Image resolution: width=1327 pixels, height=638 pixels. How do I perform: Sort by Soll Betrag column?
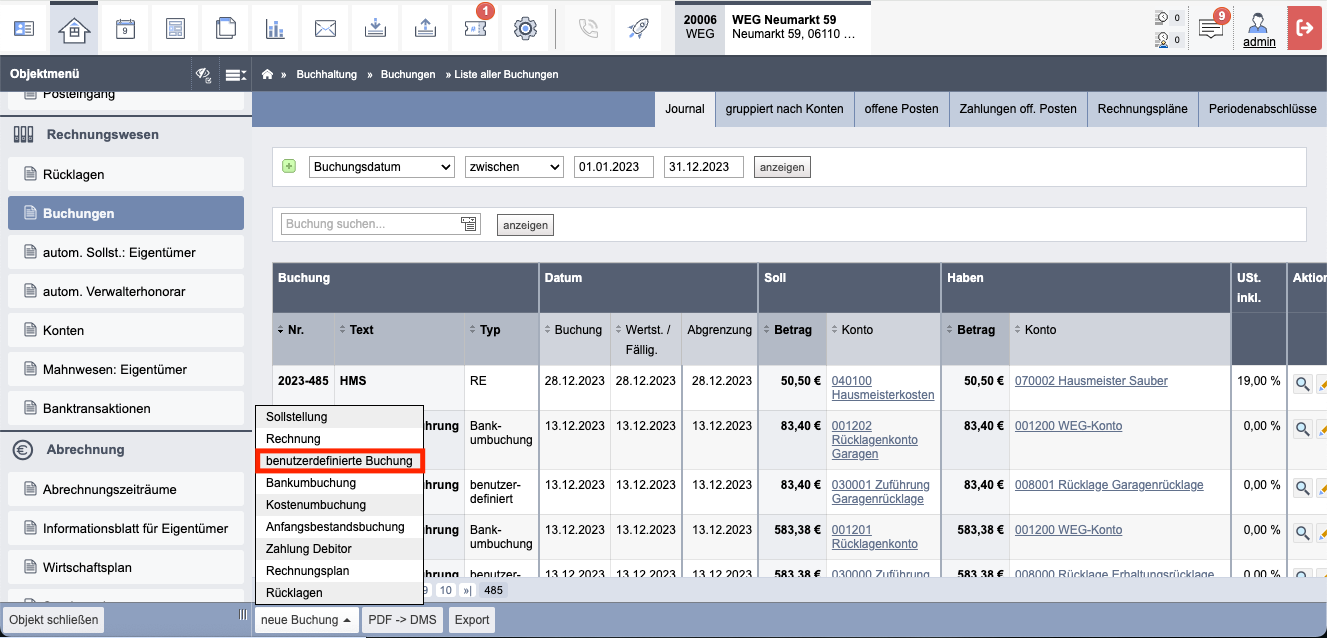pos(792,330)
